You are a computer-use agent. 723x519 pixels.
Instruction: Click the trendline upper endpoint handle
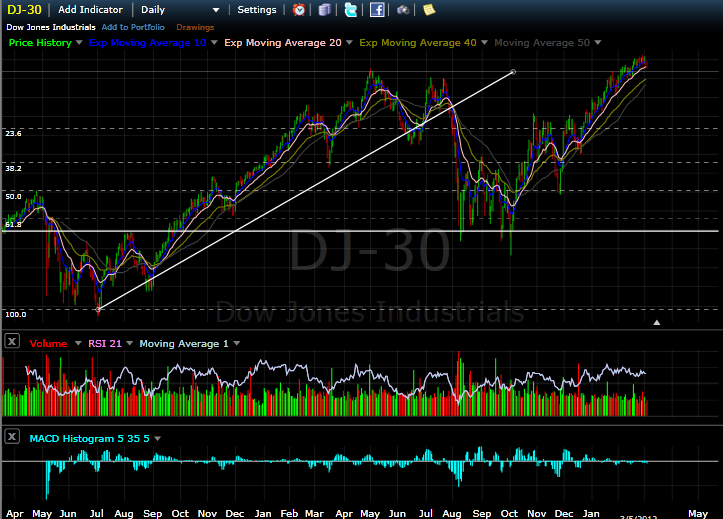point(513,72)
